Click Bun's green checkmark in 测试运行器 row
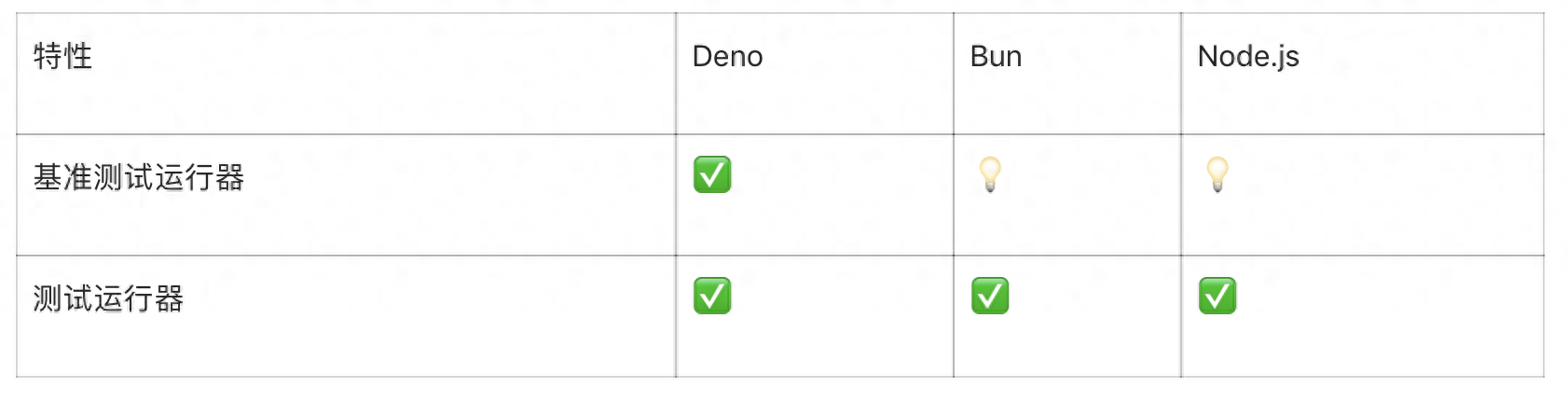The height and width of the screenshot is (401, 1568). [x=990, y=296]
